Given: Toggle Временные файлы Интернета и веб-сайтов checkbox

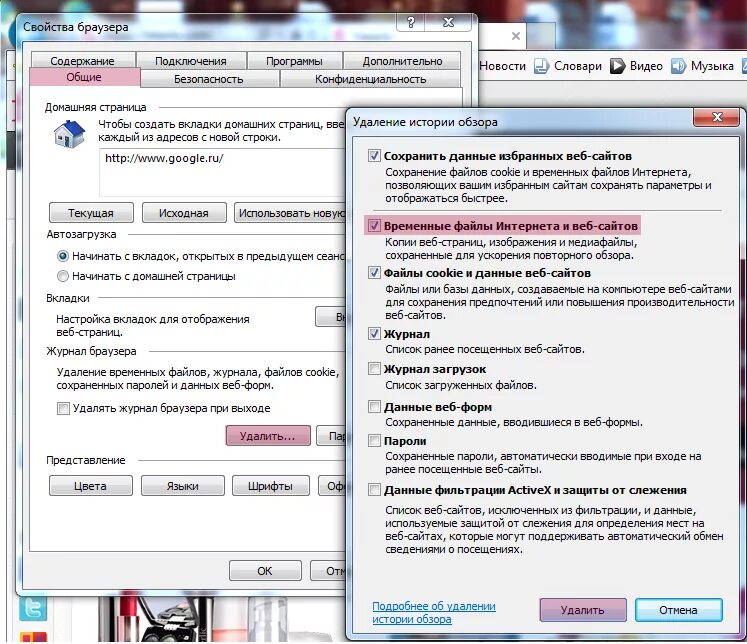Looking at the screenshot, I should 374,225.
